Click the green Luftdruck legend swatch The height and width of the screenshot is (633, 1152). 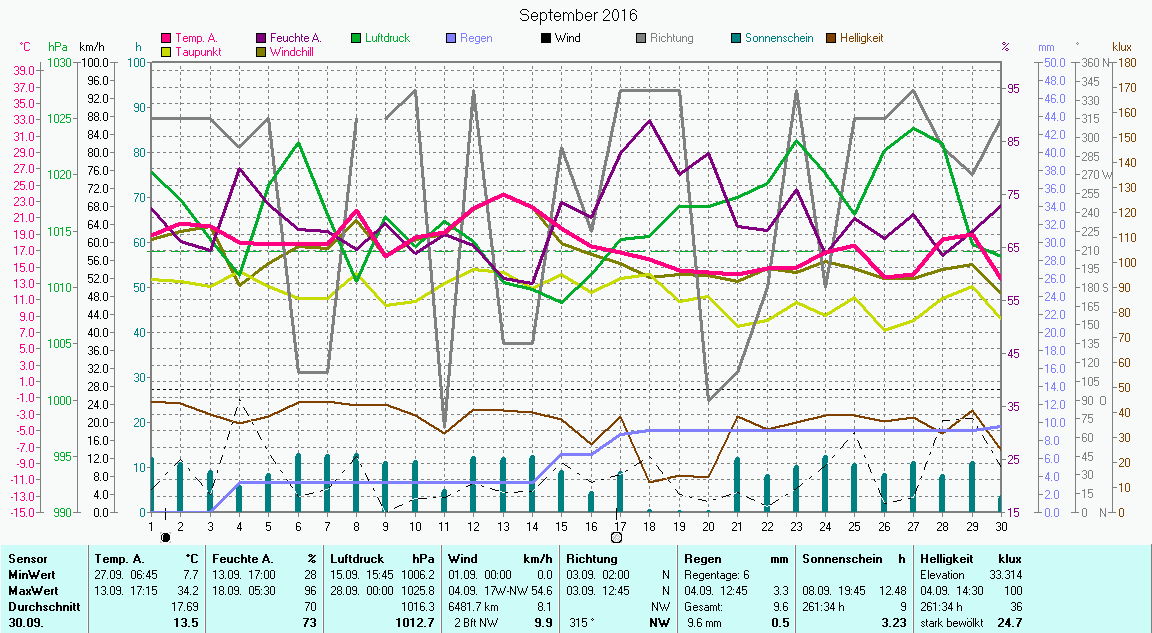tap(357, 39)
